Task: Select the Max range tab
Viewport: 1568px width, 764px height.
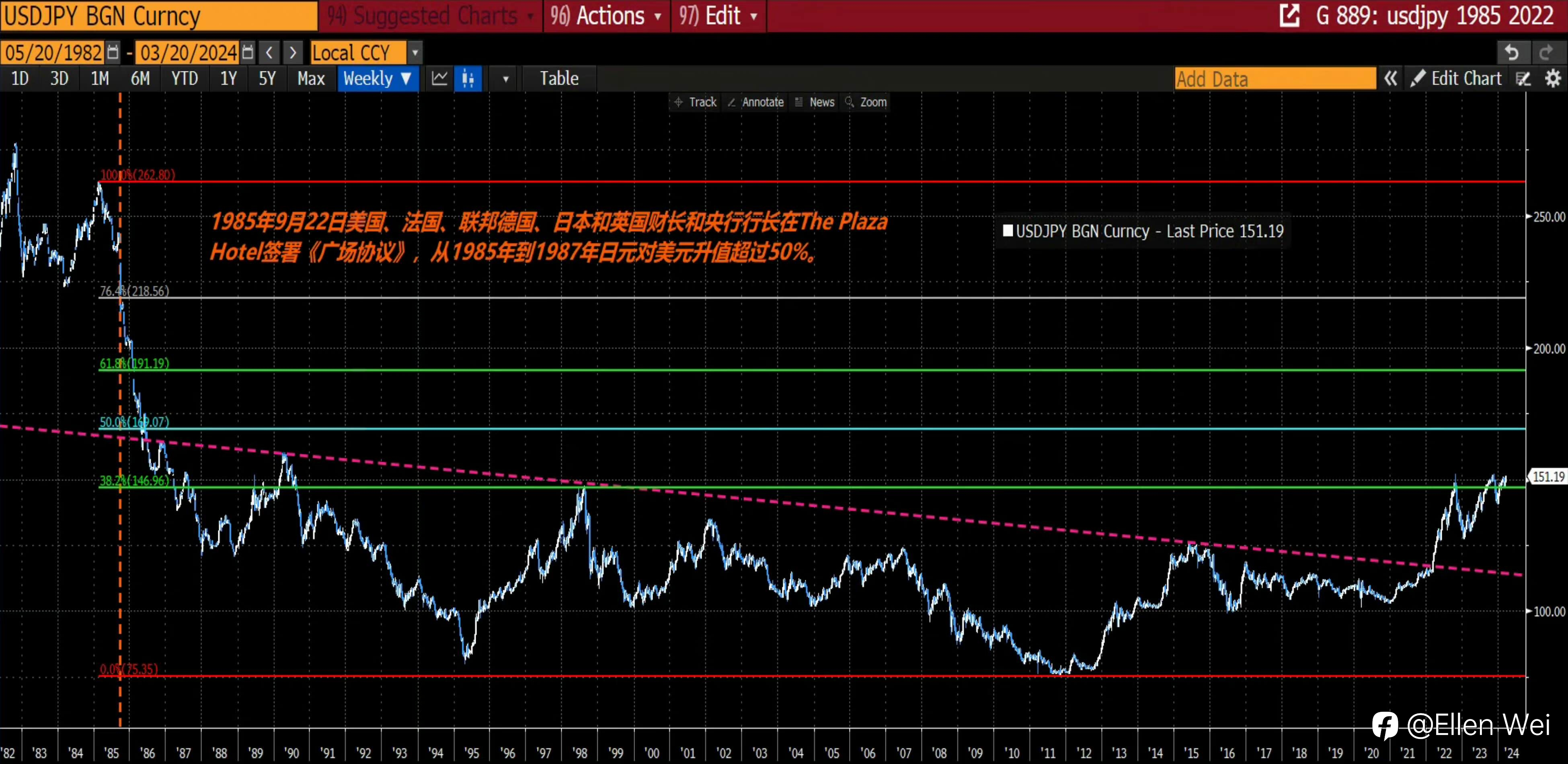Action: 311,78
